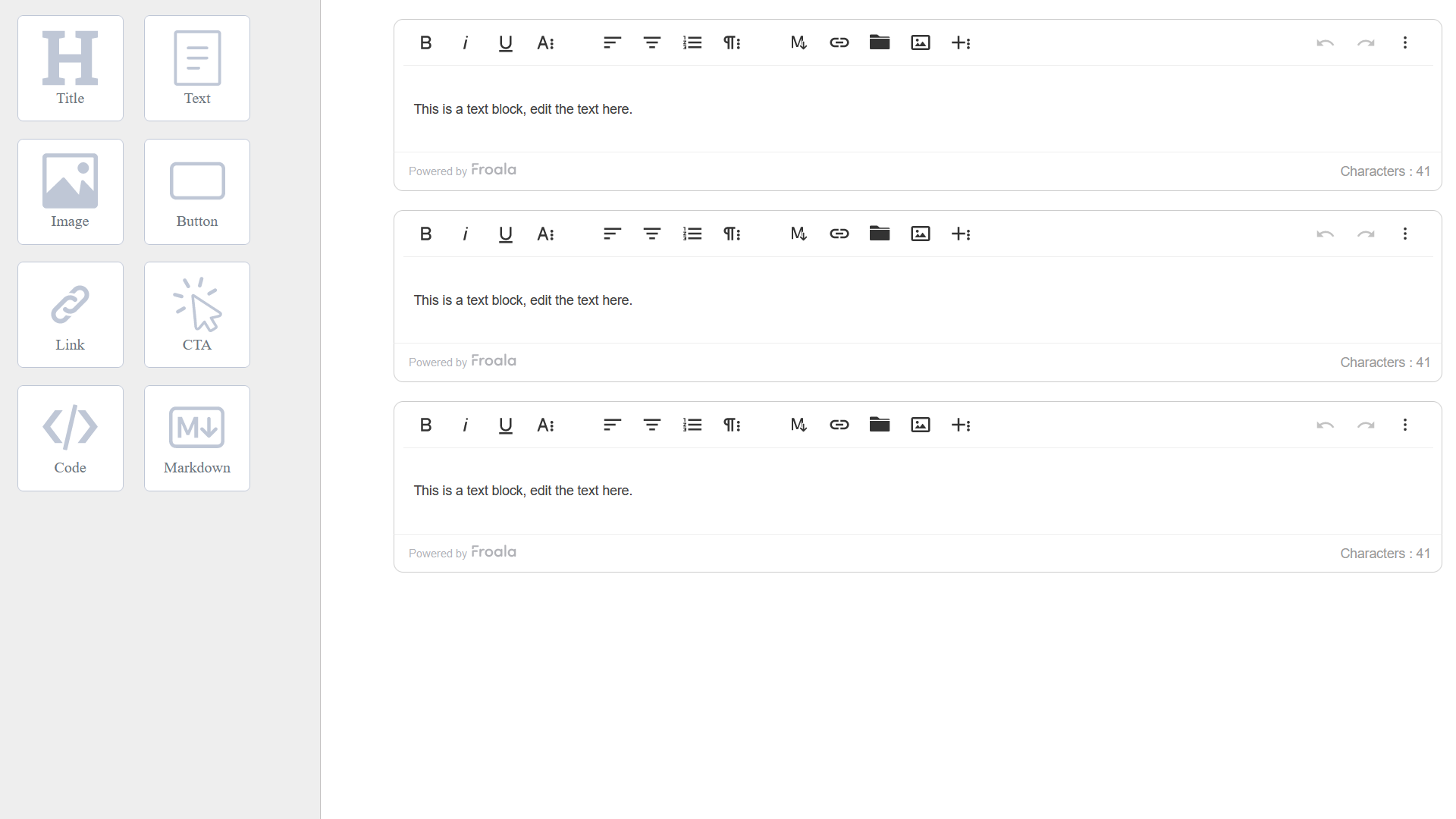
Task: Insert an ordered list in the third editor
Action: point(692,425)
